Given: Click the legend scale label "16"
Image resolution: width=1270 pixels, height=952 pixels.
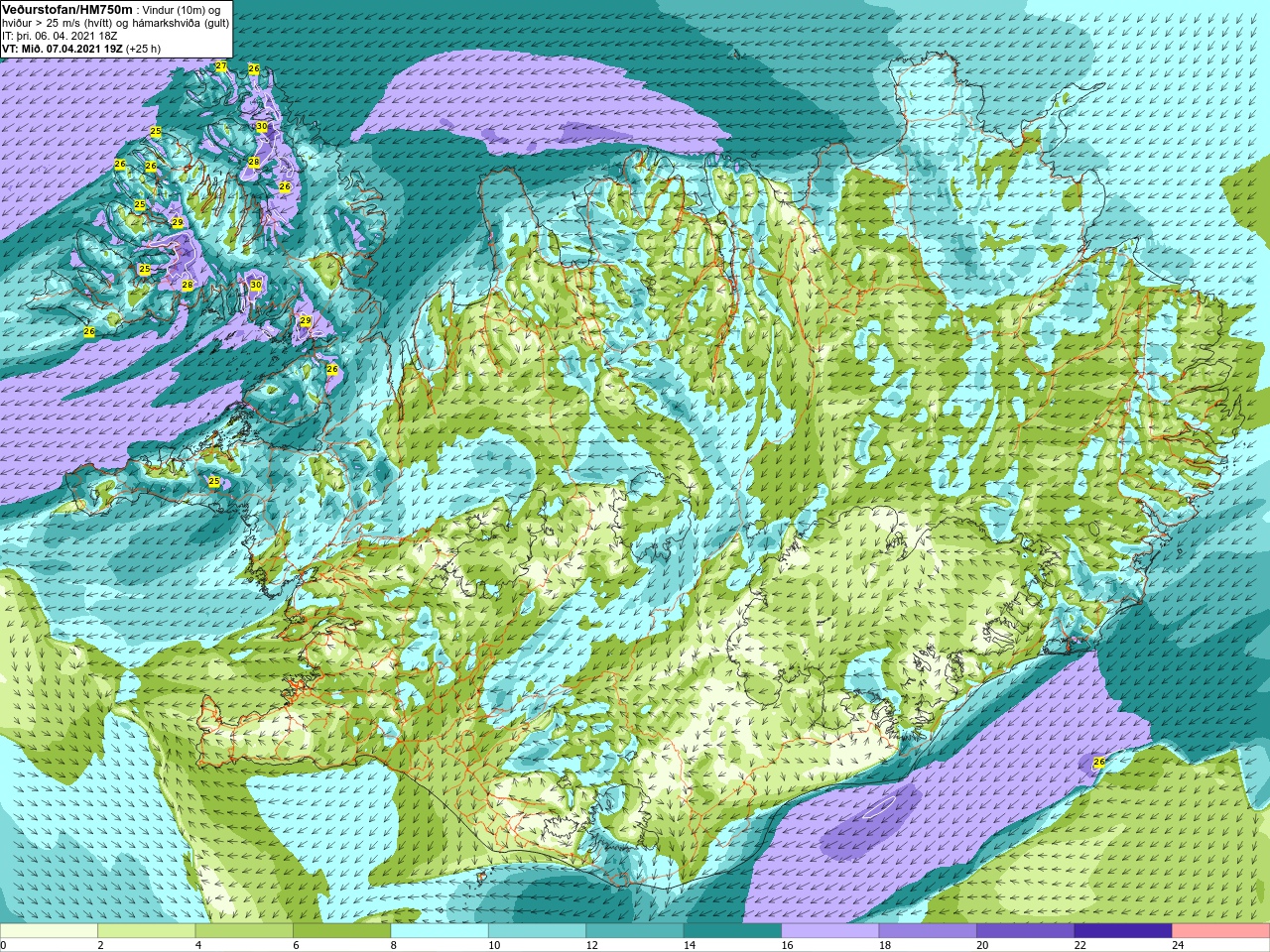Looking at the screenshot, I should 787,945.
